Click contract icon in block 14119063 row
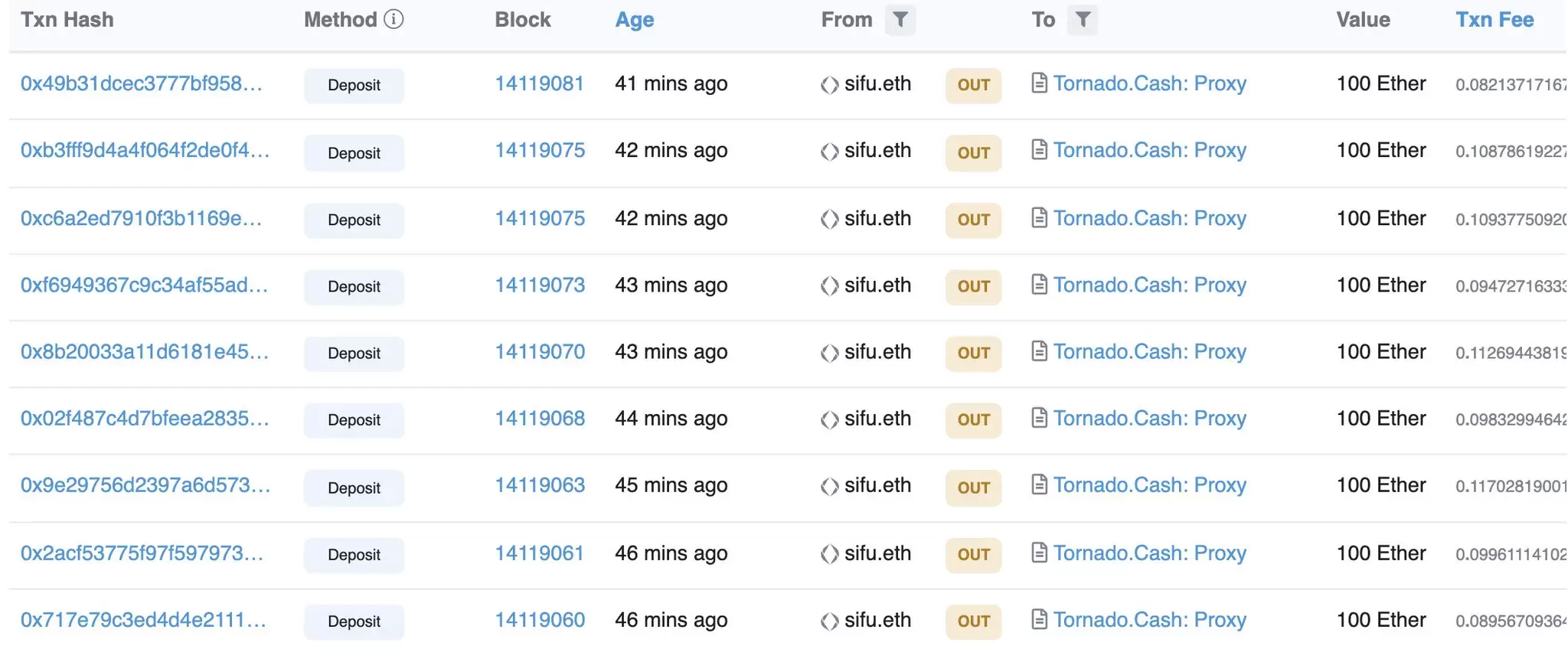The image size is (1568, 649). 1039,484
